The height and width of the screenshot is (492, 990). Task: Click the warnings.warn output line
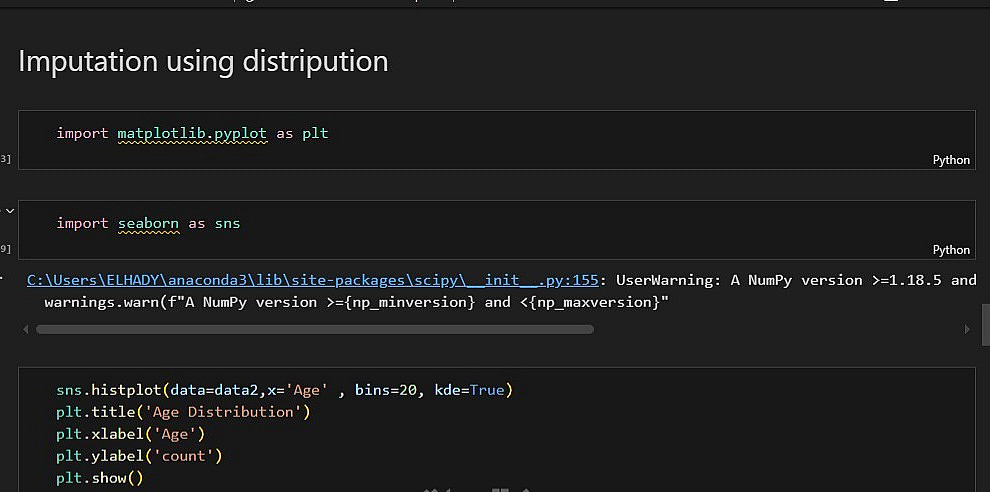point(355,301)
